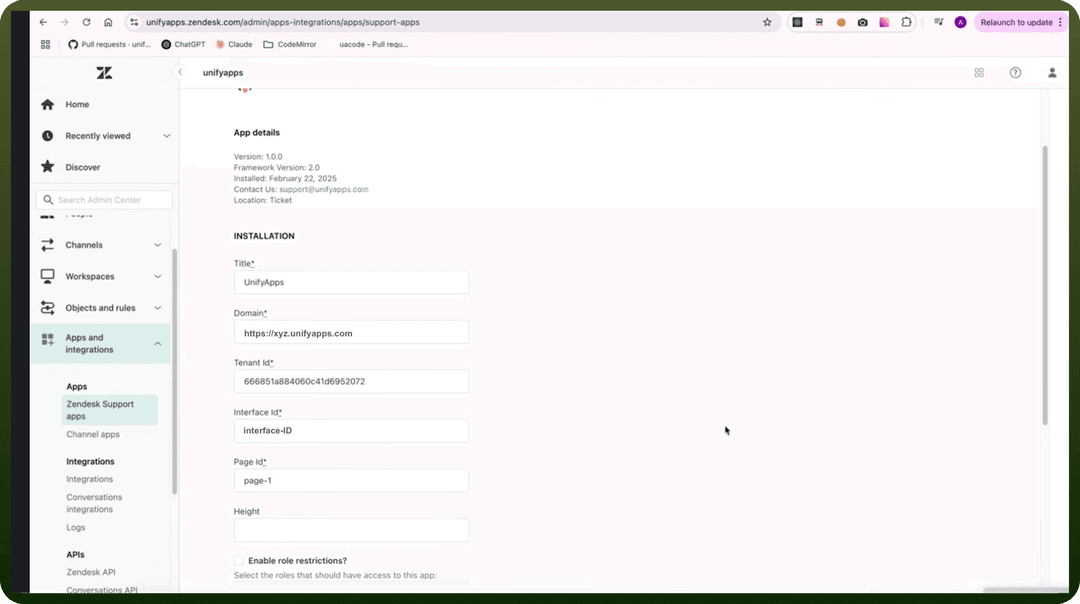Open the Zendesk products grid icon
Viewport: 1080px width, 604px height.
click(979, 73)
